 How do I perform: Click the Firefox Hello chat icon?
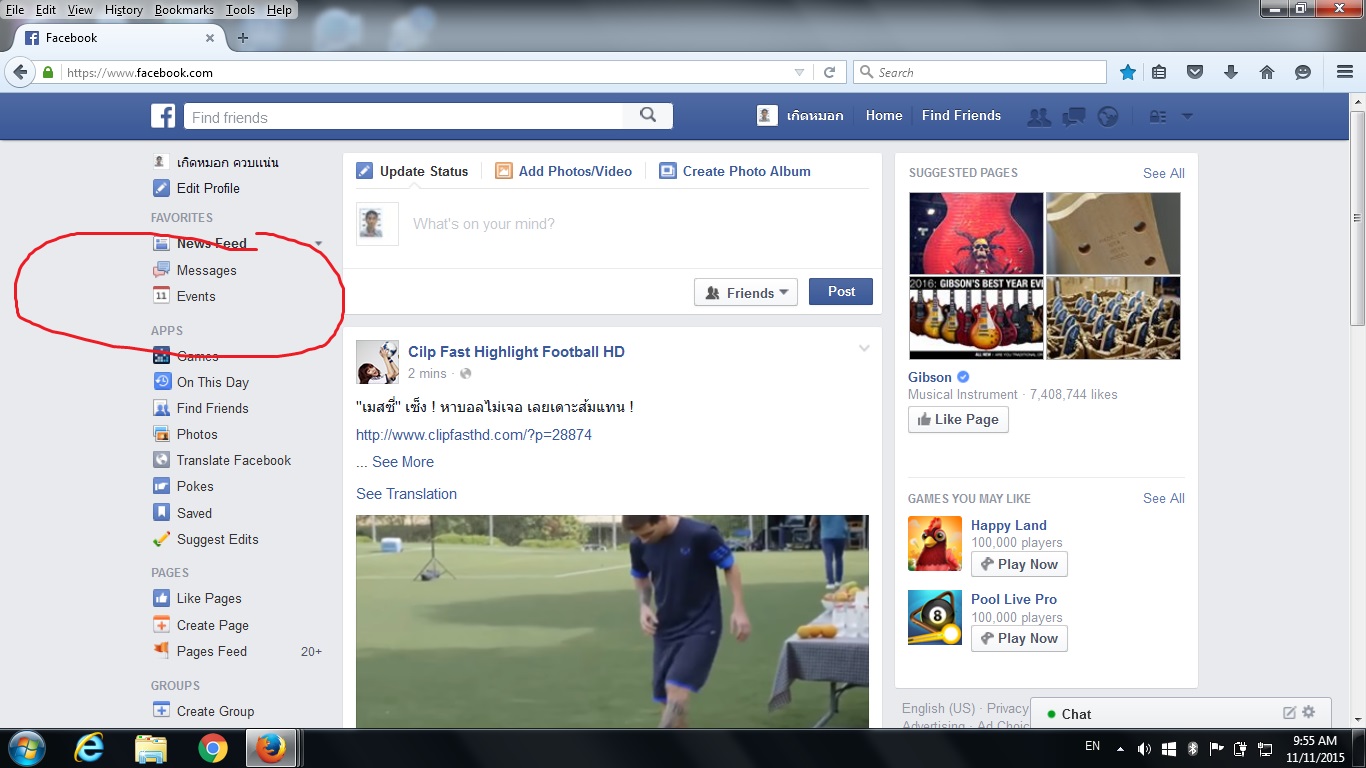[x=1303, y=72]
